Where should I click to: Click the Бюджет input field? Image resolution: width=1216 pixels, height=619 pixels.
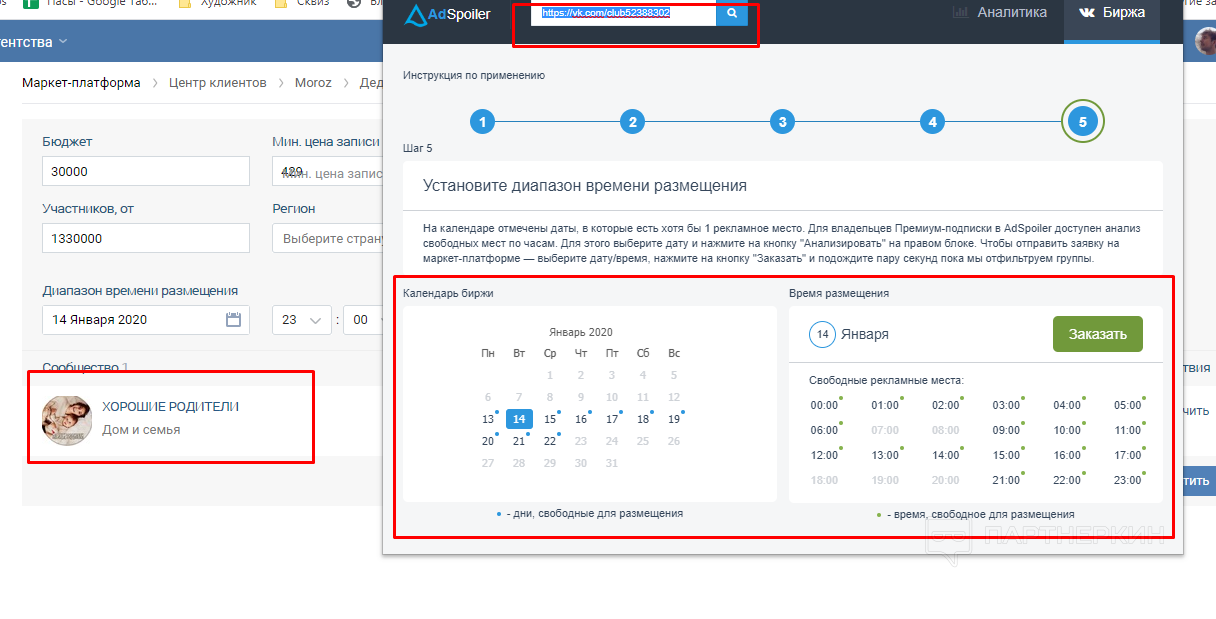coord(145,171)
